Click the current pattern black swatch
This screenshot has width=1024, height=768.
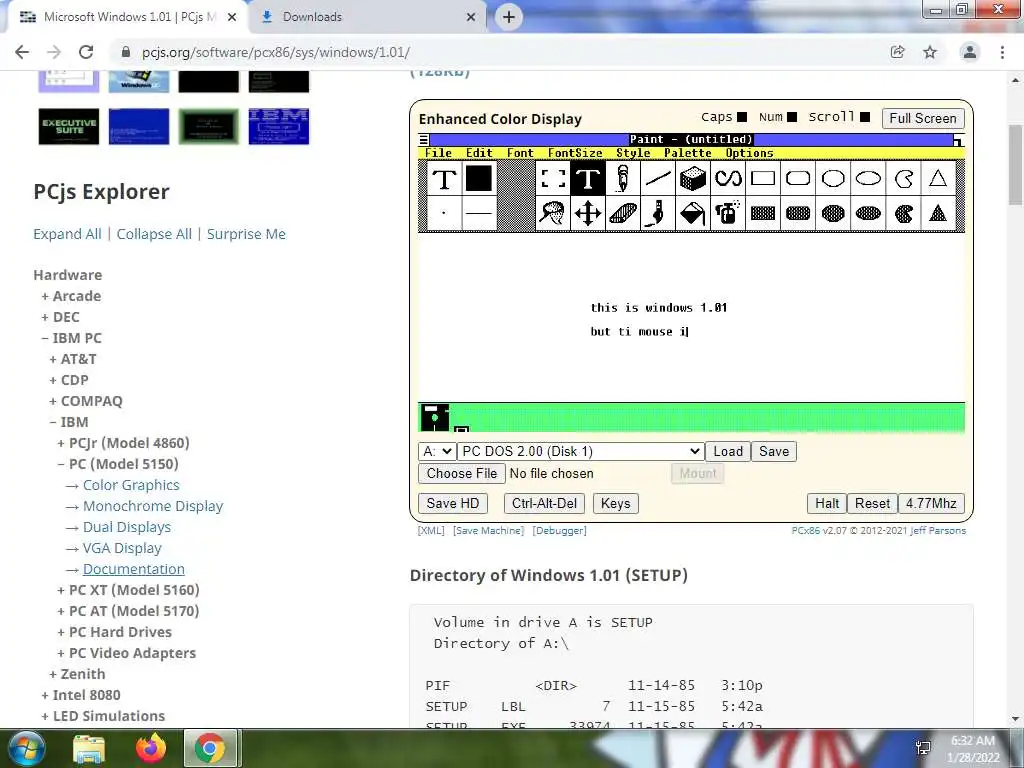[479, 178]
